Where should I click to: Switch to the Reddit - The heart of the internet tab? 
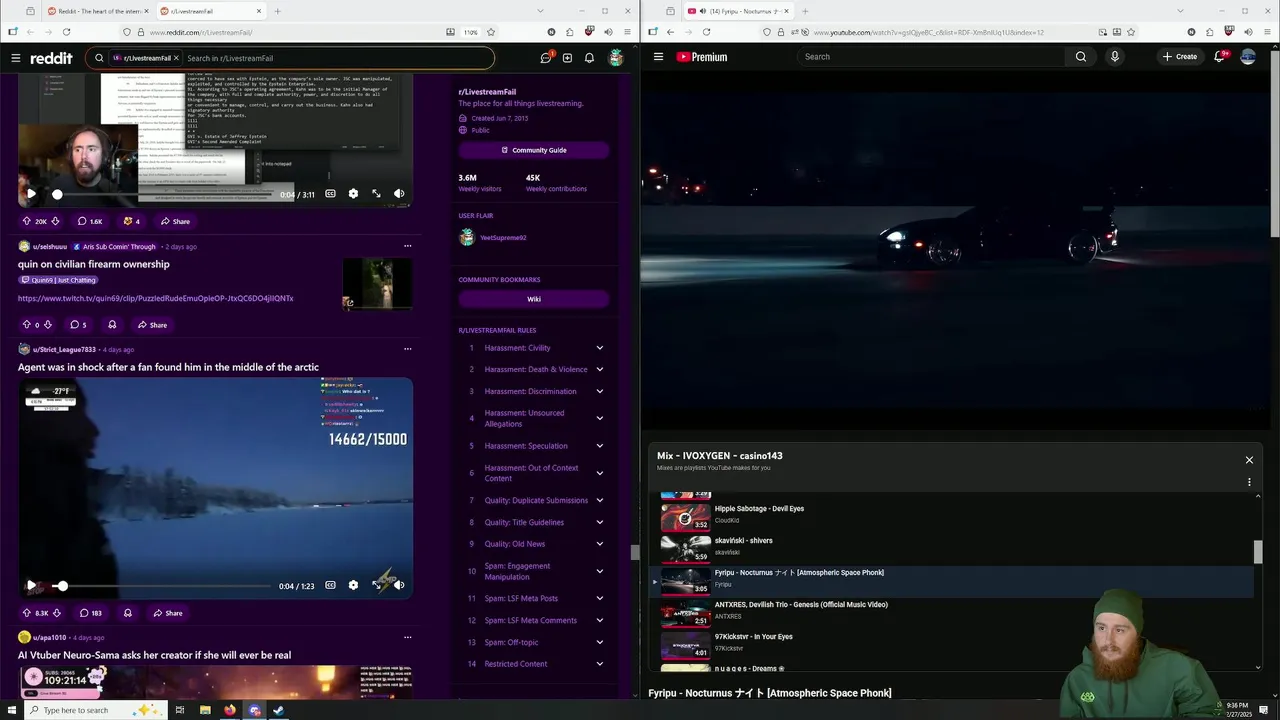pyautogui.click(x=97, y=11)
